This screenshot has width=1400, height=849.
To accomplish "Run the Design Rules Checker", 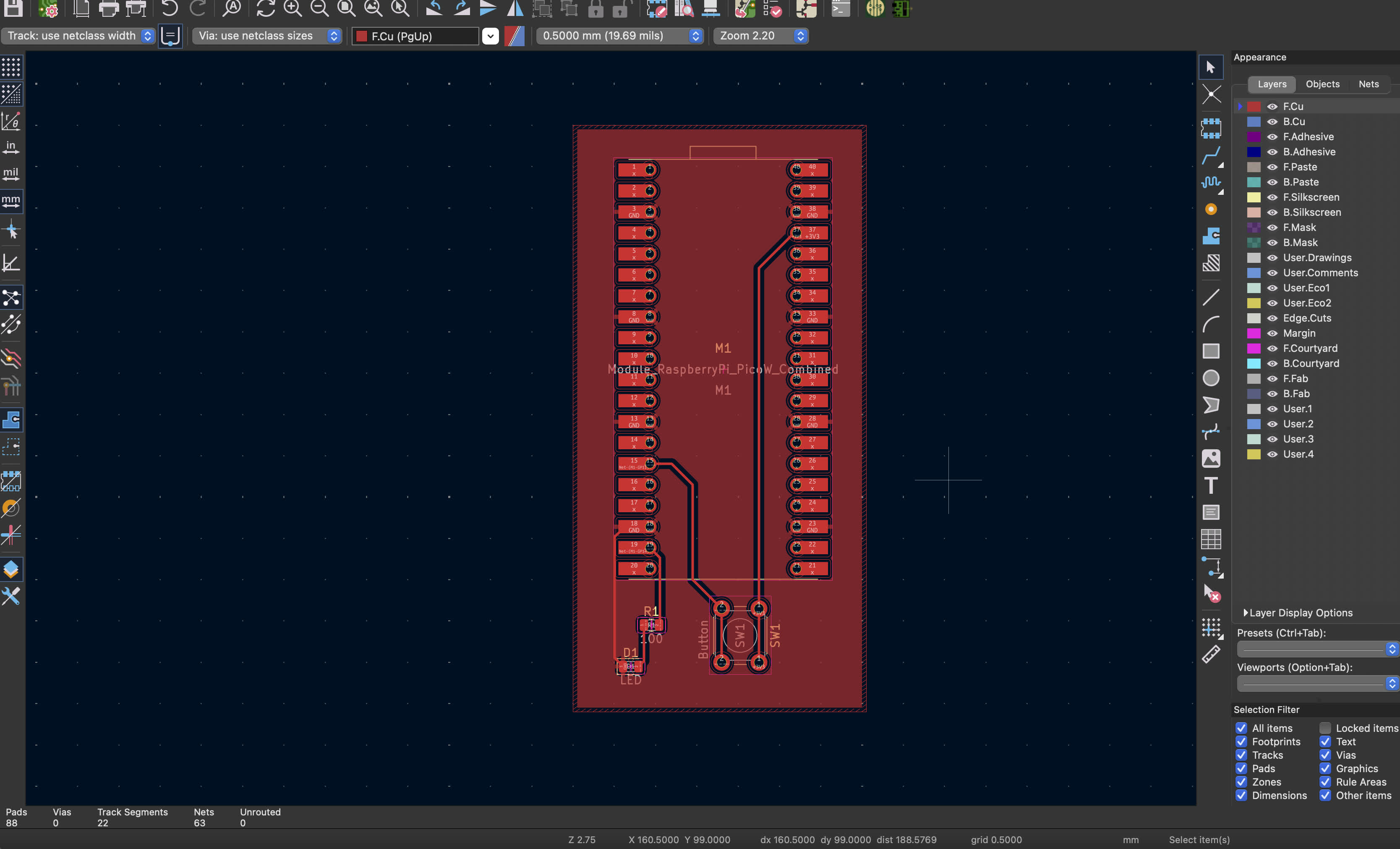I will pos(774,9).
